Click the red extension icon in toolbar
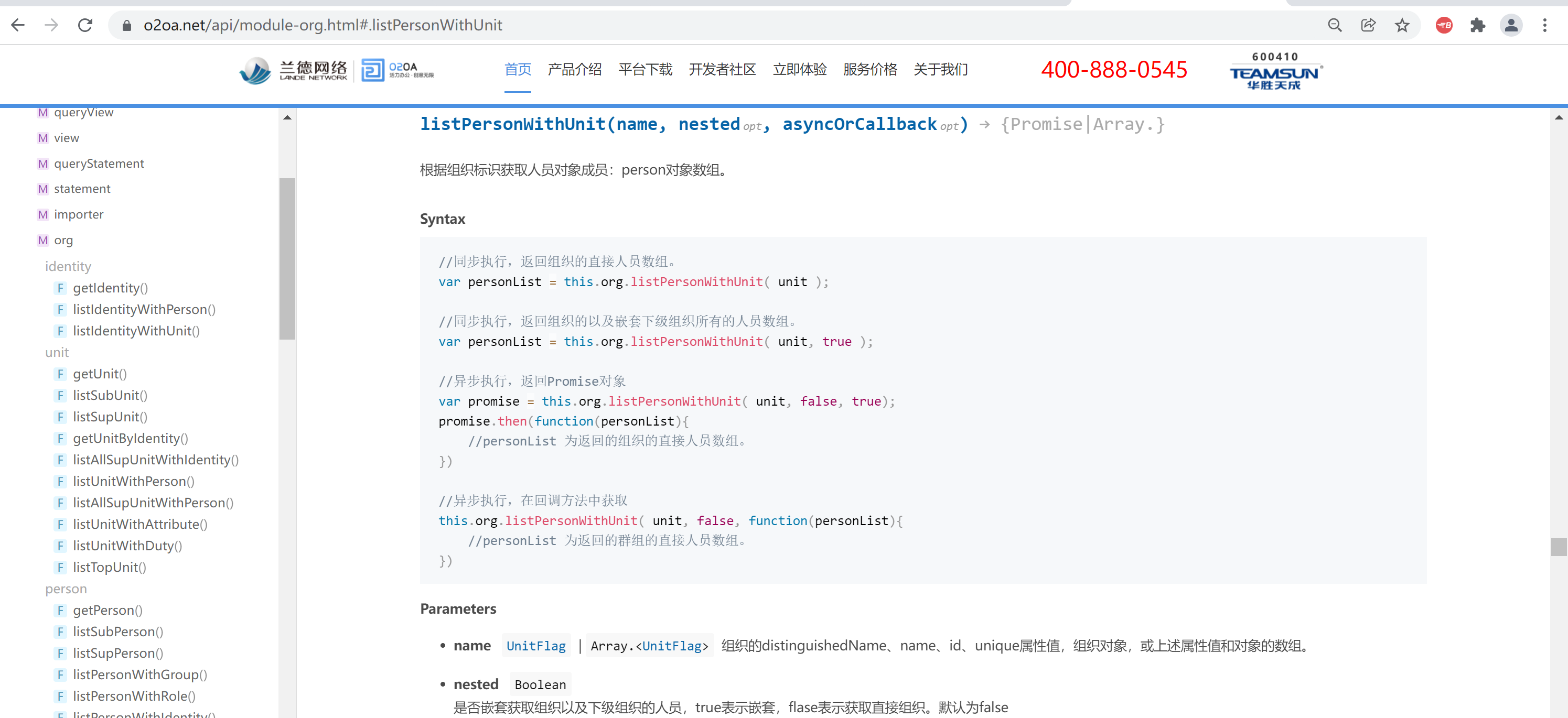 (1444, 25)
